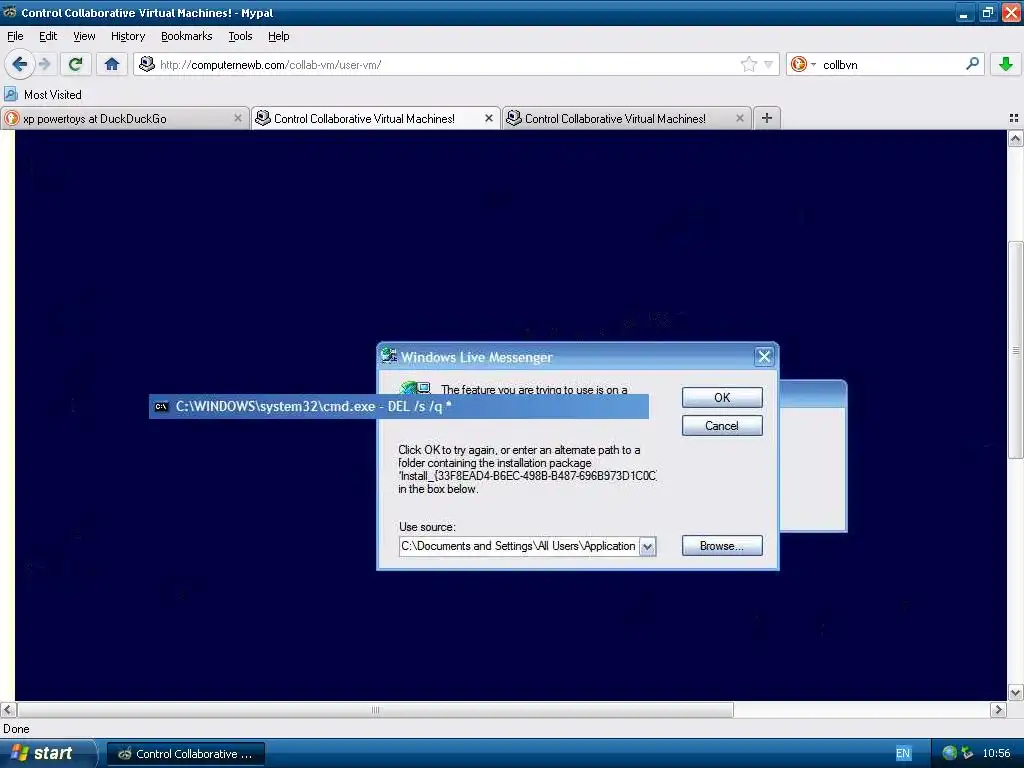Click the search magnifier icon
The height and width of the screenshot is (768, 1024).
click(x=972, y=63)
